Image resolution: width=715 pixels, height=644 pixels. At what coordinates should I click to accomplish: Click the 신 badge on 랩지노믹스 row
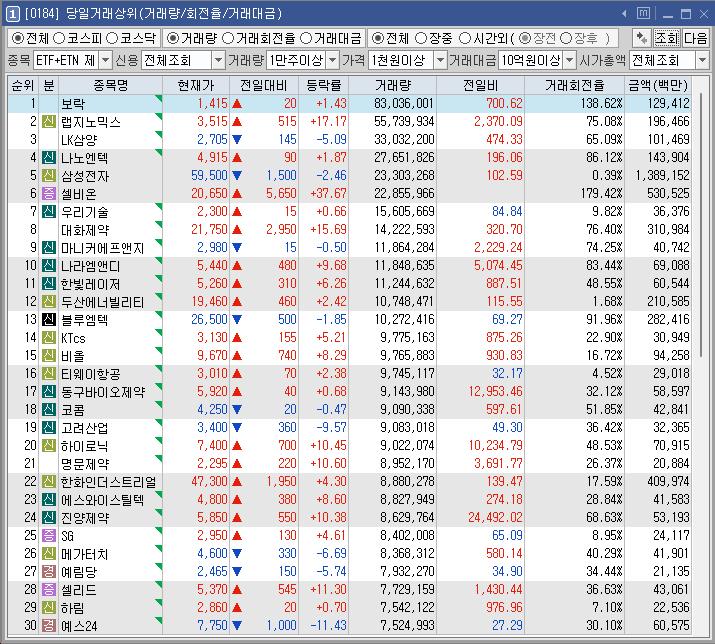(x=49, y=122)
